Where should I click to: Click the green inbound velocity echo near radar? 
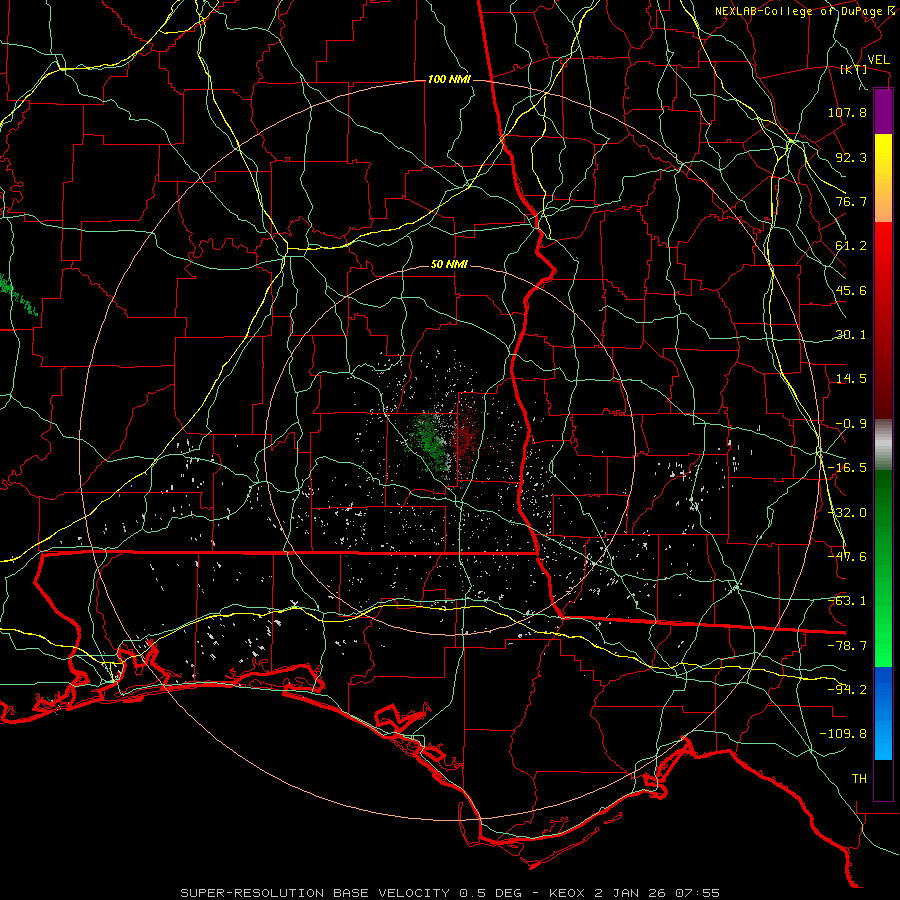click(x=430, y=441)
